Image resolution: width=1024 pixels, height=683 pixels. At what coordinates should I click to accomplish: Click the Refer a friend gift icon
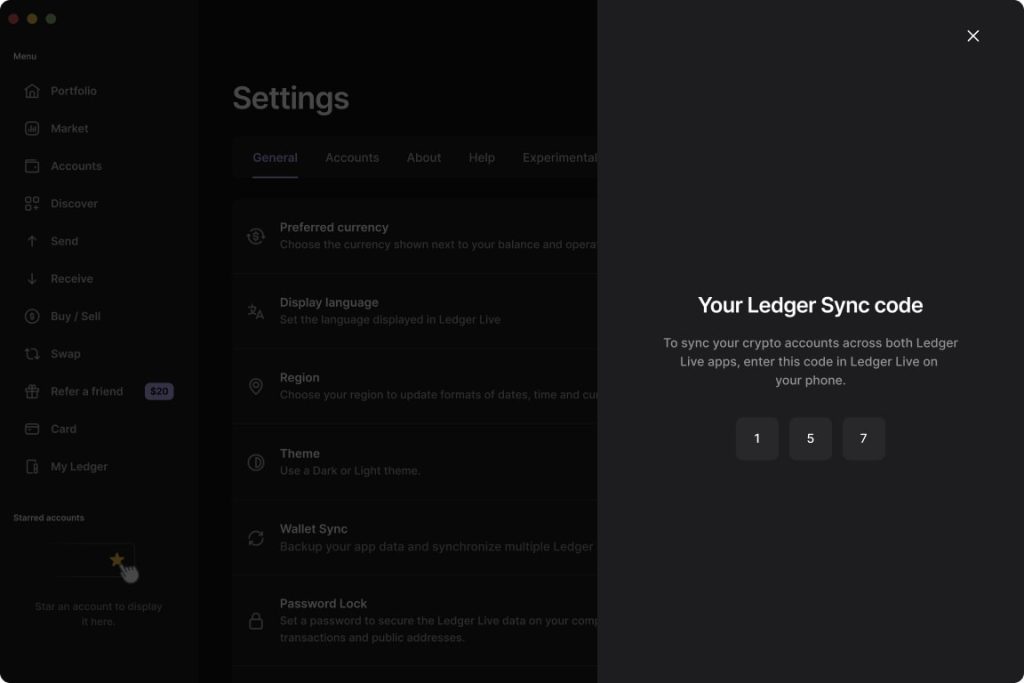coord(32,392)
